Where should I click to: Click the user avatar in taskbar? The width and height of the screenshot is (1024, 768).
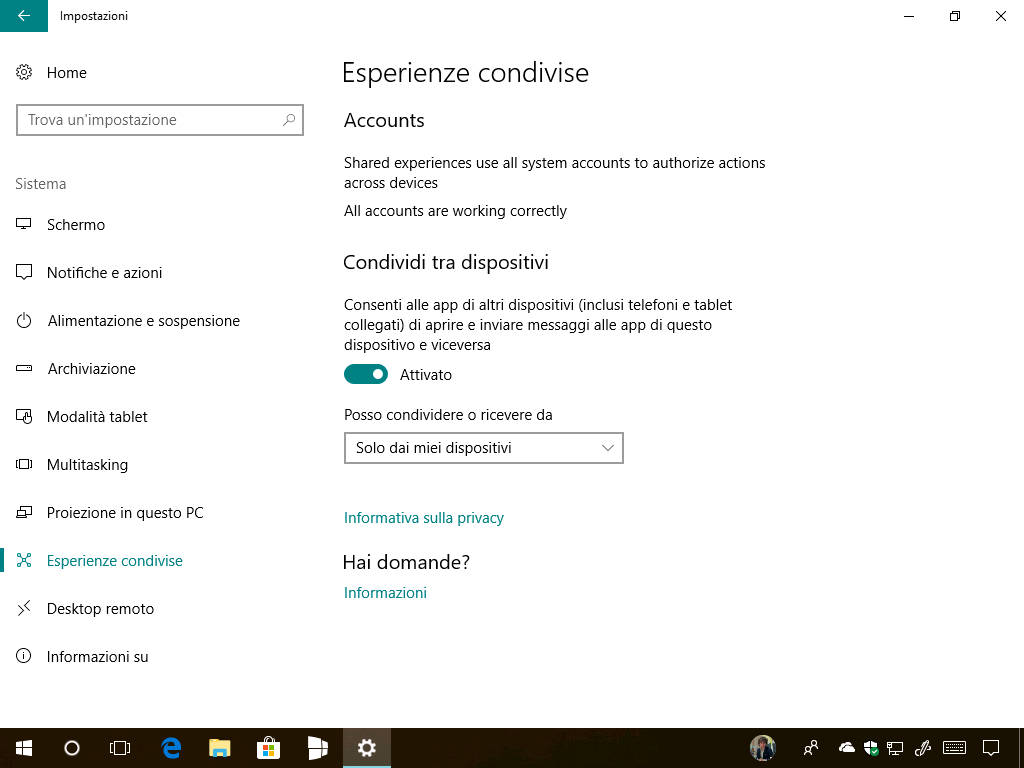point(762,748)
